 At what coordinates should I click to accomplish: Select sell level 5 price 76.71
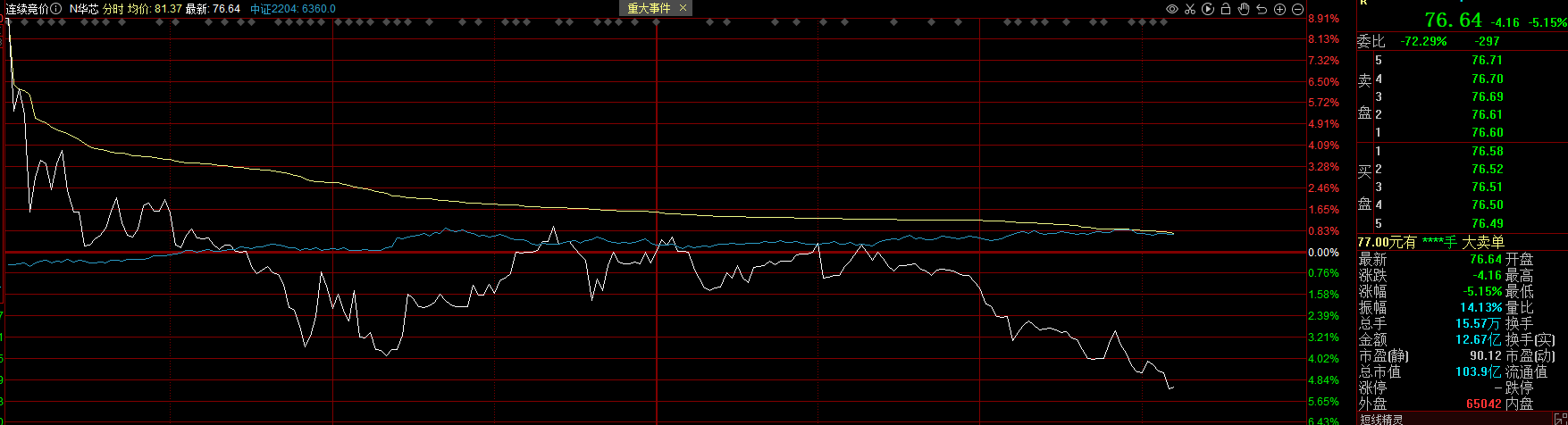point(1487,60)
